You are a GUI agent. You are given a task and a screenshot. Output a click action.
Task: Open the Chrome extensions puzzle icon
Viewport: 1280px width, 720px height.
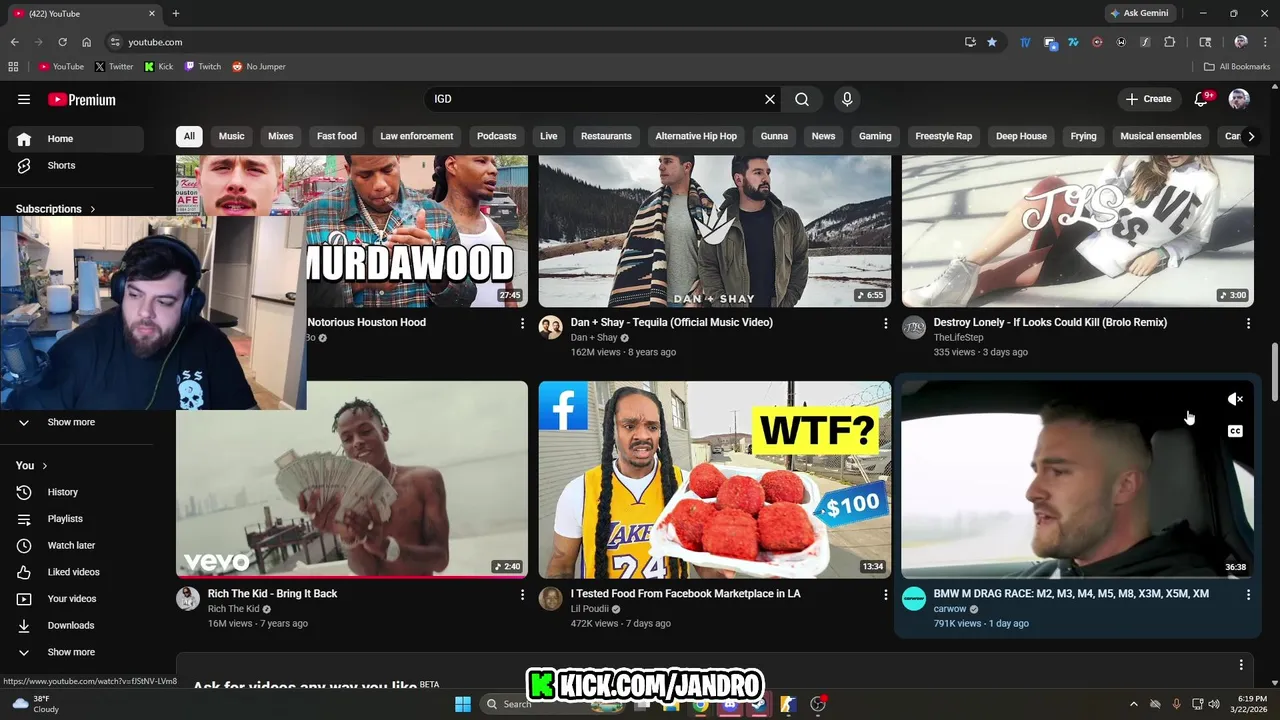point(1169,42)
